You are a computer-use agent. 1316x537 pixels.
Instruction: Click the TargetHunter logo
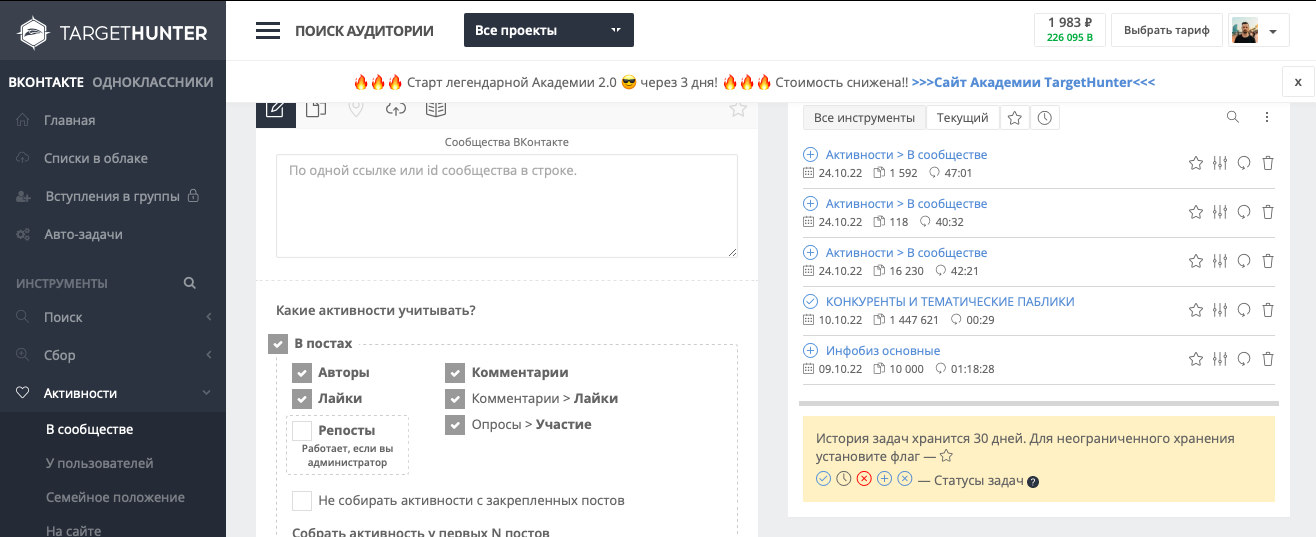tap(113, 33)
